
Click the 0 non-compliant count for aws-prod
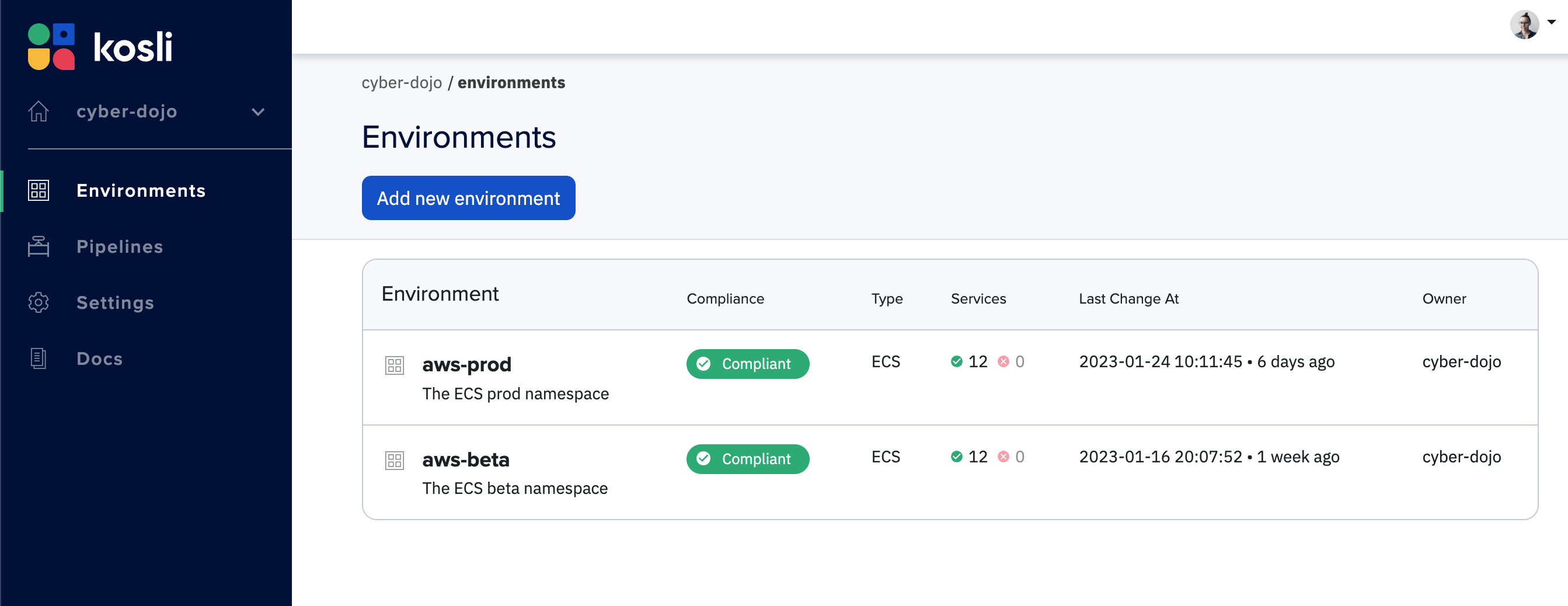[1020, 362]
